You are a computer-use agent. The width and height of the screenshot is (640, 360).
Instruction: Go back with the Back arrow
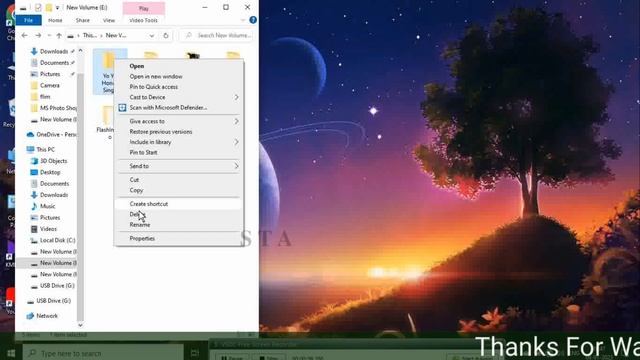pyautogui.click(x=24, y=36)
